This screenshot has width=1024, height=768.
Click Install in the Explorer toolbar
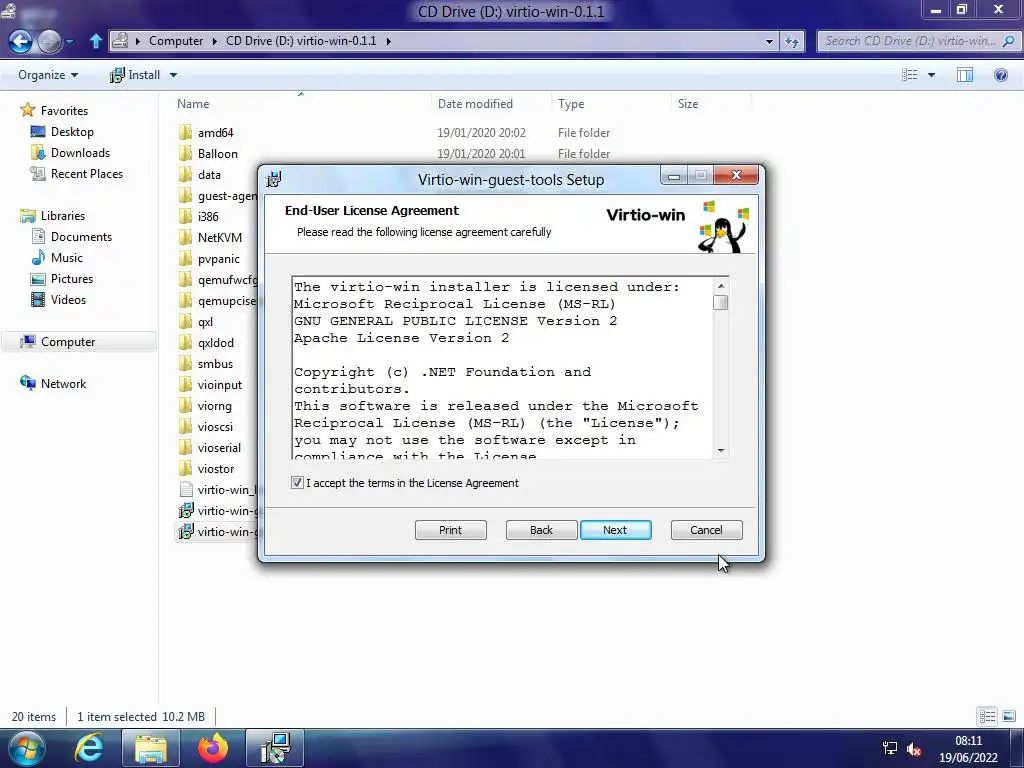[135, 75]
